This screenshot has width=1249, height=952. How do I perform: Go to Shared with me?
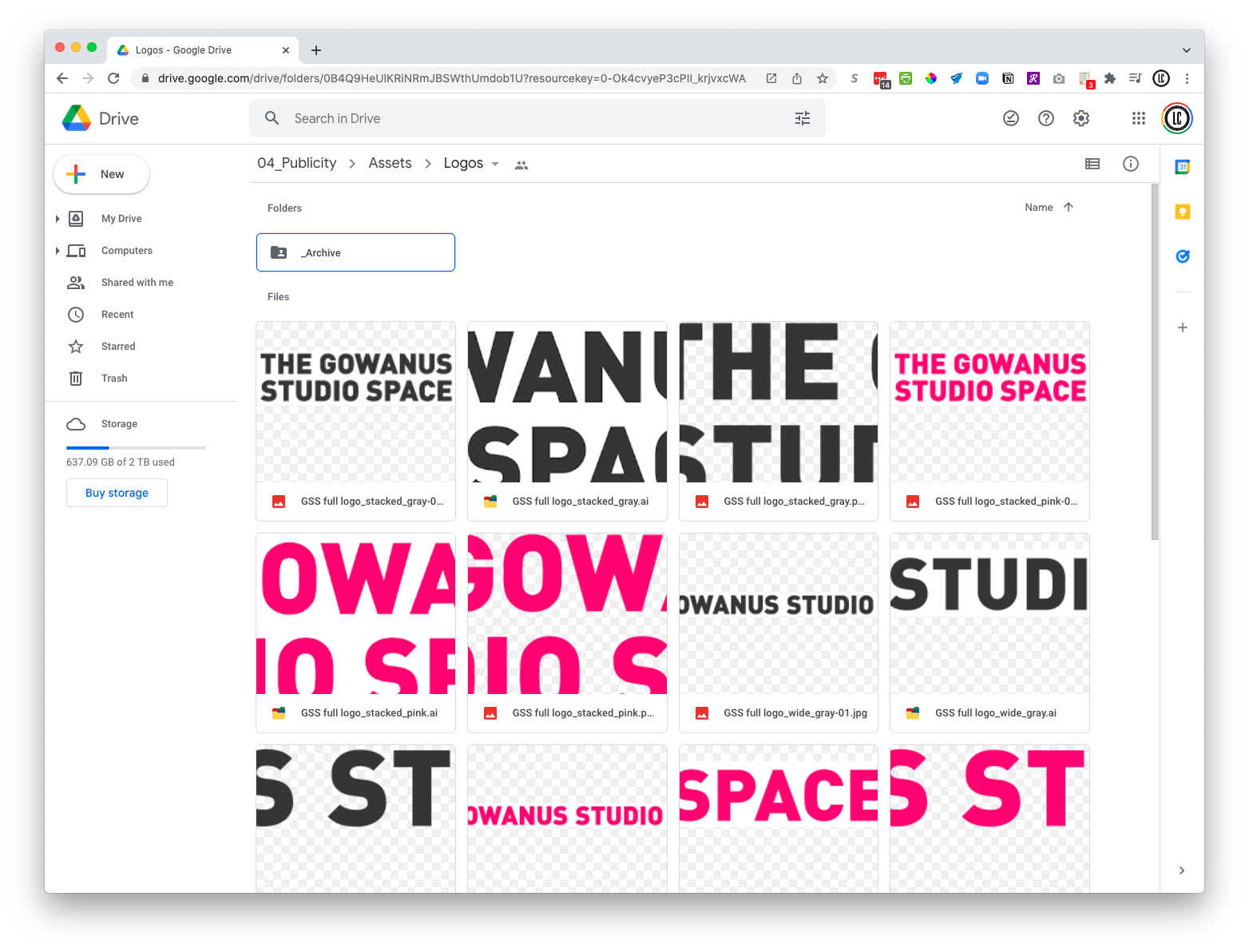click(x=137, y=282)
